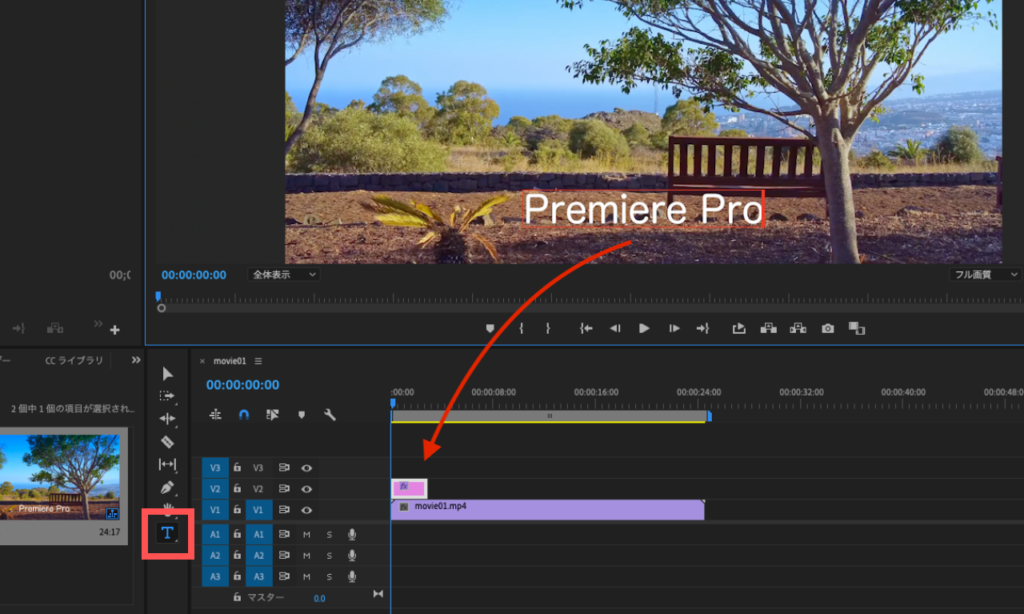
Task: Click the Mark In brace button
Action: coord(521,329)
